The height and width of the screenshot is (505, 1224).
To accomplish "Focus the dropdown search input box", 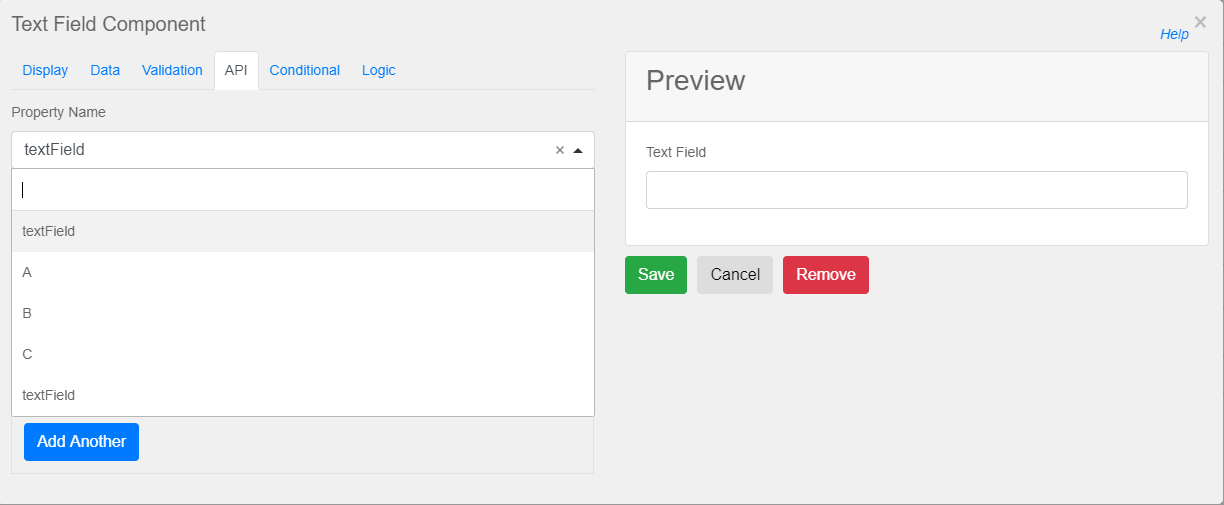I will coord(303,190).
